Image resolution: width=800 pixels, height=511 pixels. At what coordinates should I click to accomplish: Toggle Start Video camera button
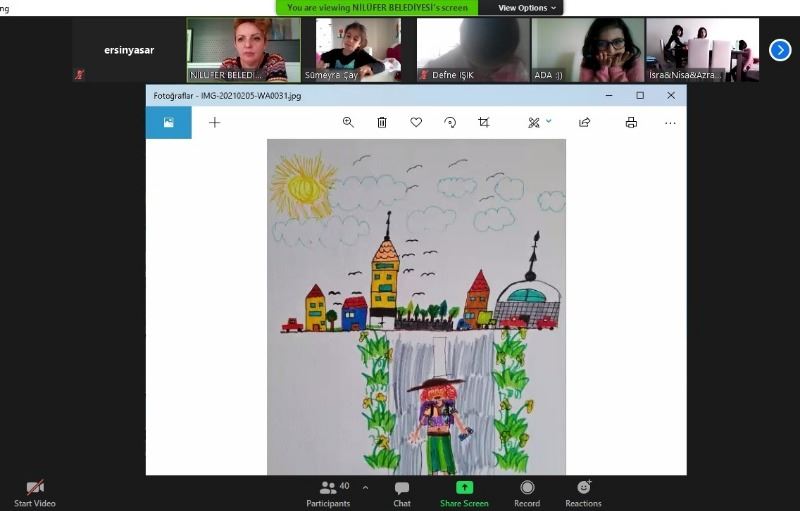[x=35, y=494]
